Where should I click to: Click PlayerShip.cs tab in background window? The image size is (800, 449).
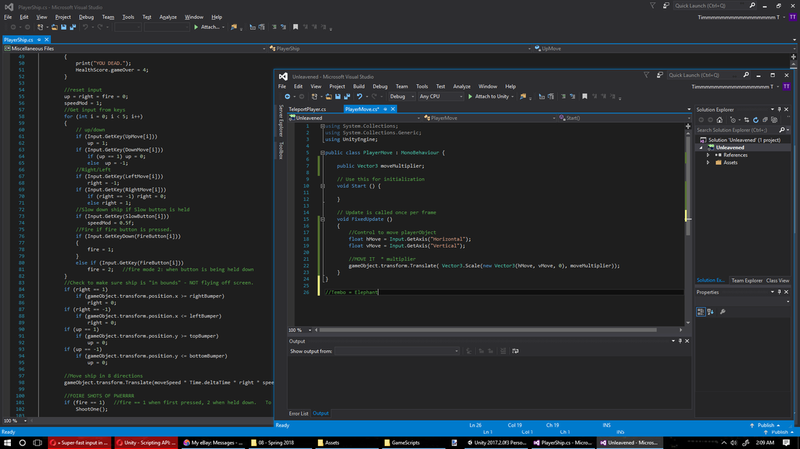point(18,40)
